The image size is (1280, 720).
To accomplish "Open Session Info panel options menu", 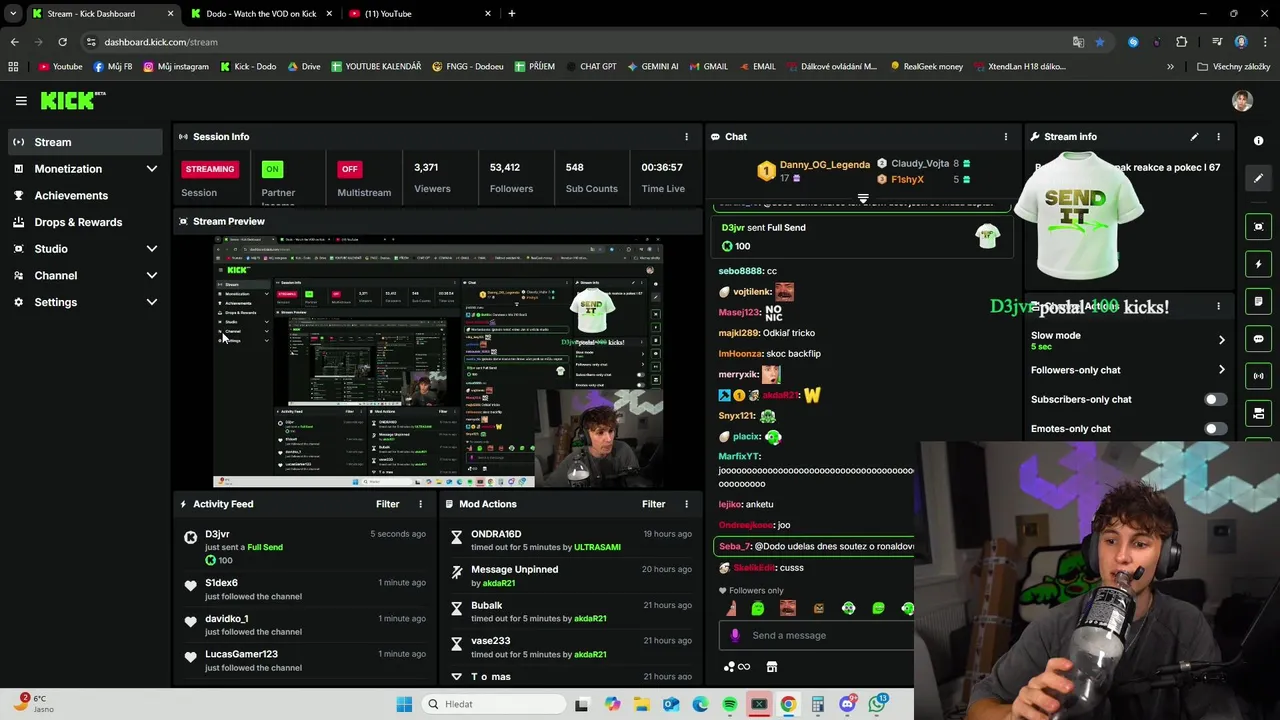I will click(686, 137).
